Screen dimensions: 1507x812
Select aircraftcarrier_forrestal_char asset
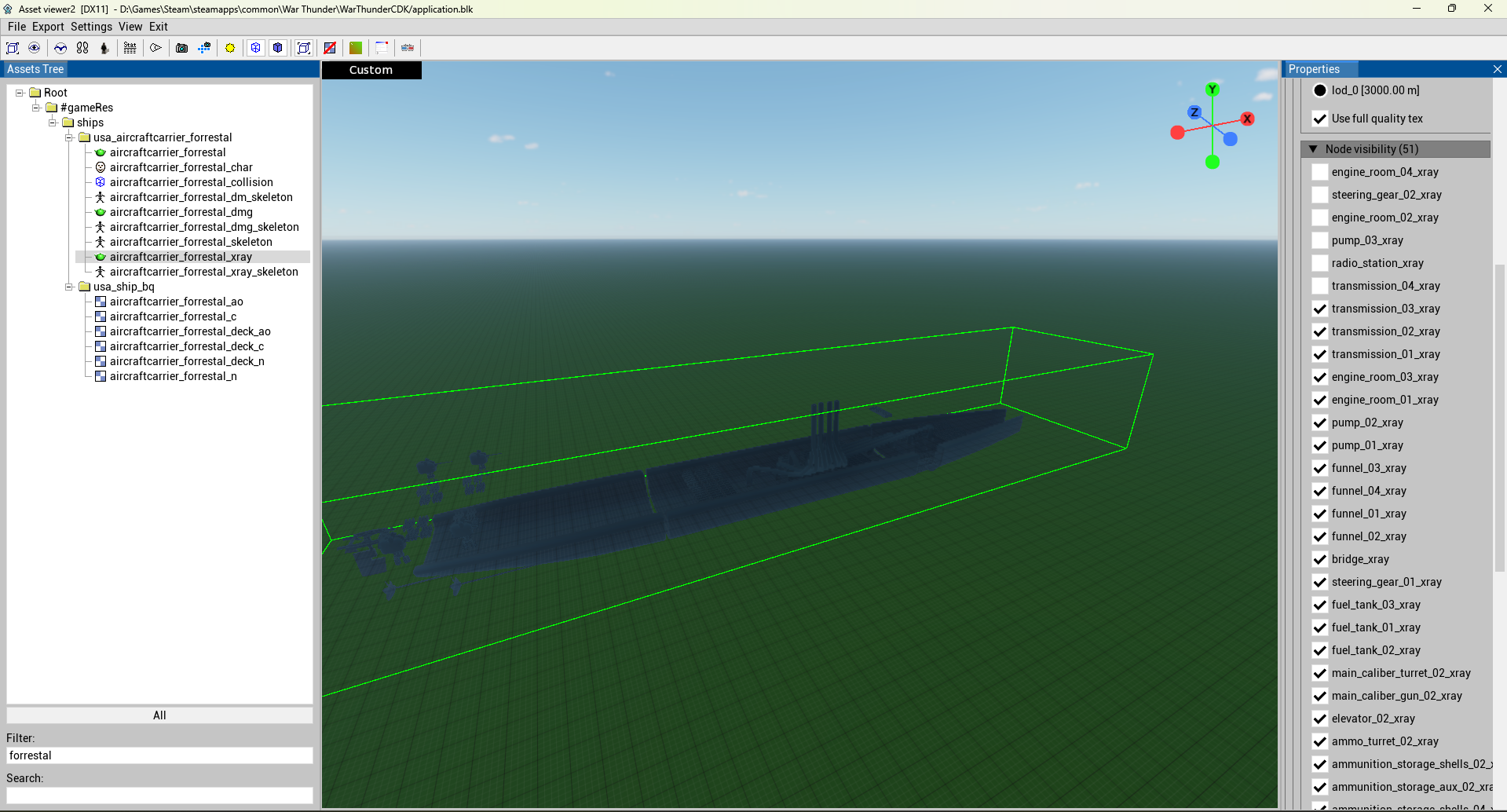181,167
